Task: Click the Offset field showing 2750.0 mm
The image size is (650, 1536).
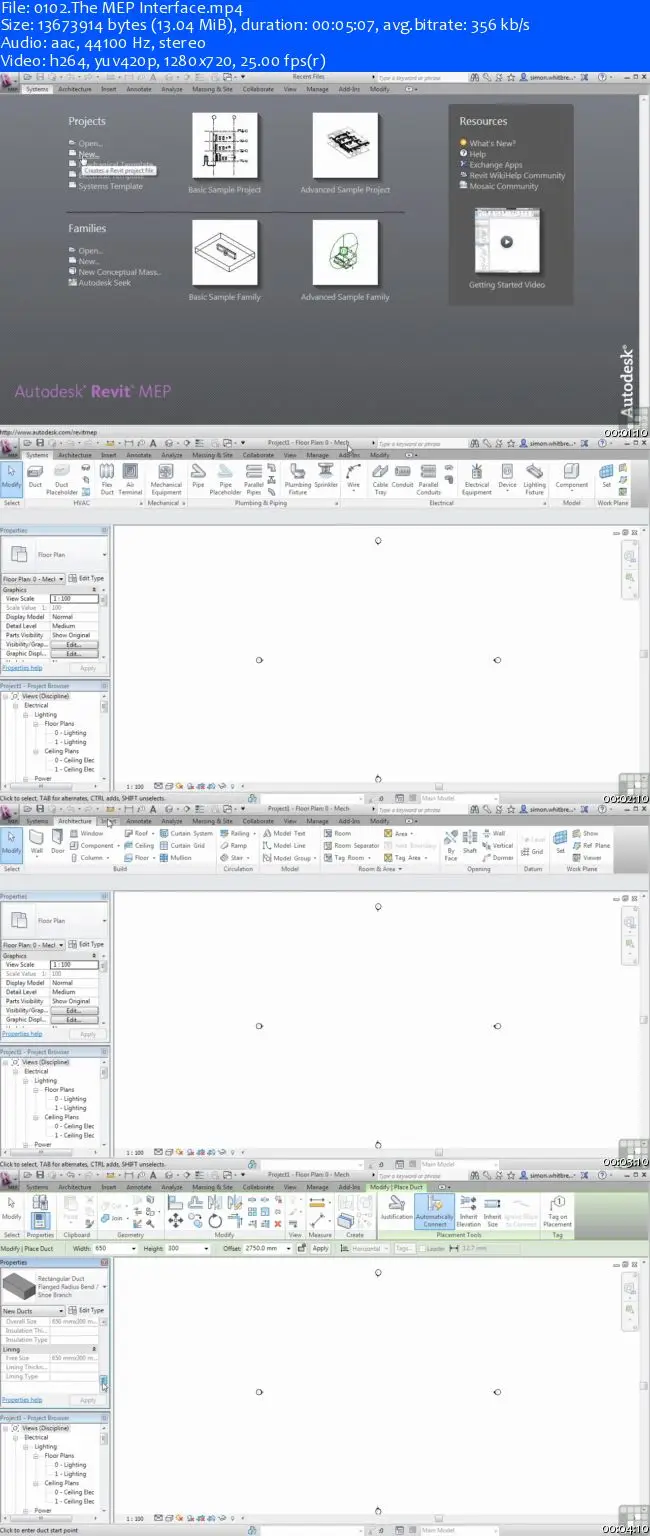Action: pyautogui.click(x=268, y=1248)
